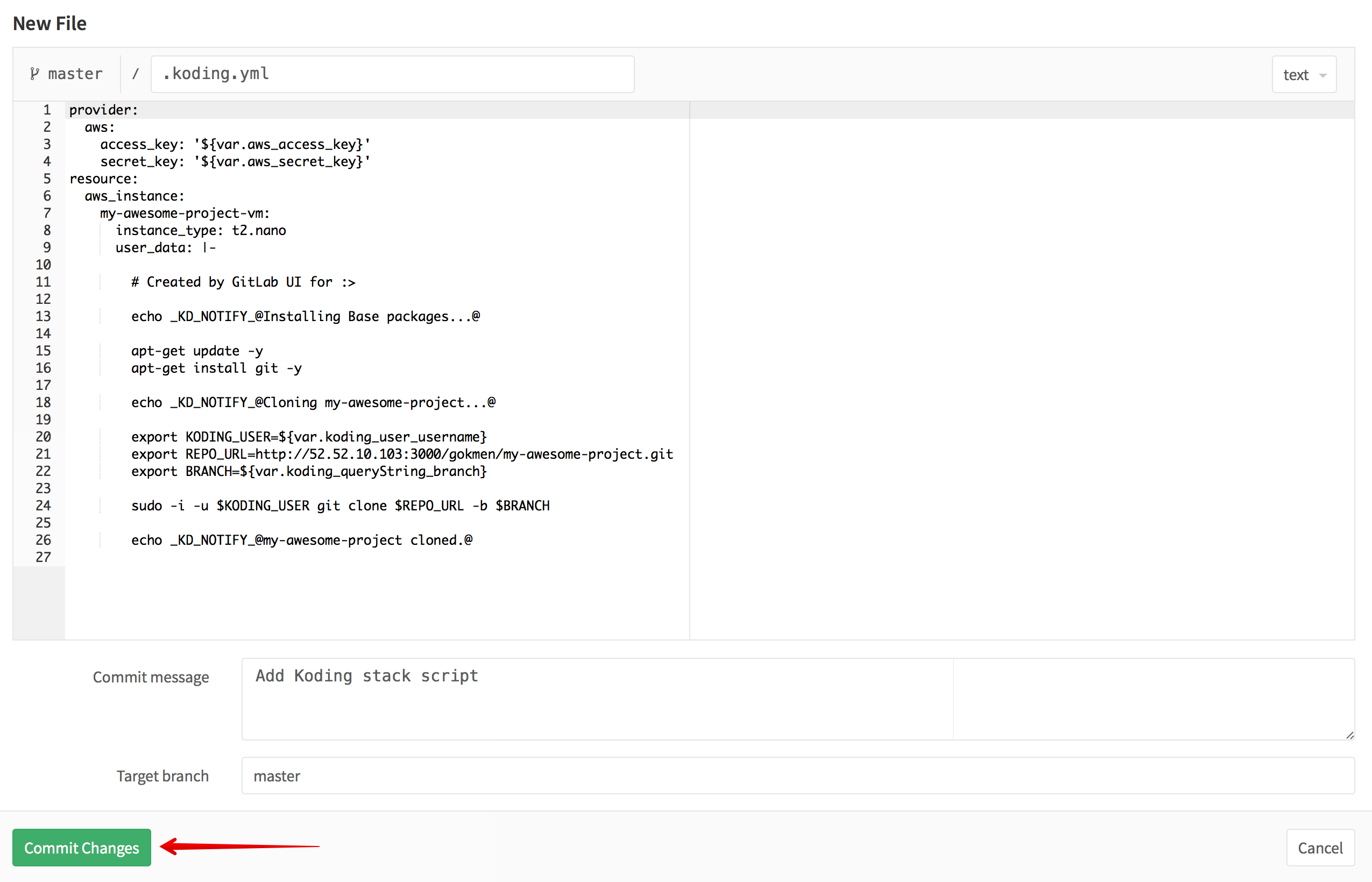The height and width of the screenshot is (882, 1372).
Task: Click the Cancel button
Action: coord(1320,846)
